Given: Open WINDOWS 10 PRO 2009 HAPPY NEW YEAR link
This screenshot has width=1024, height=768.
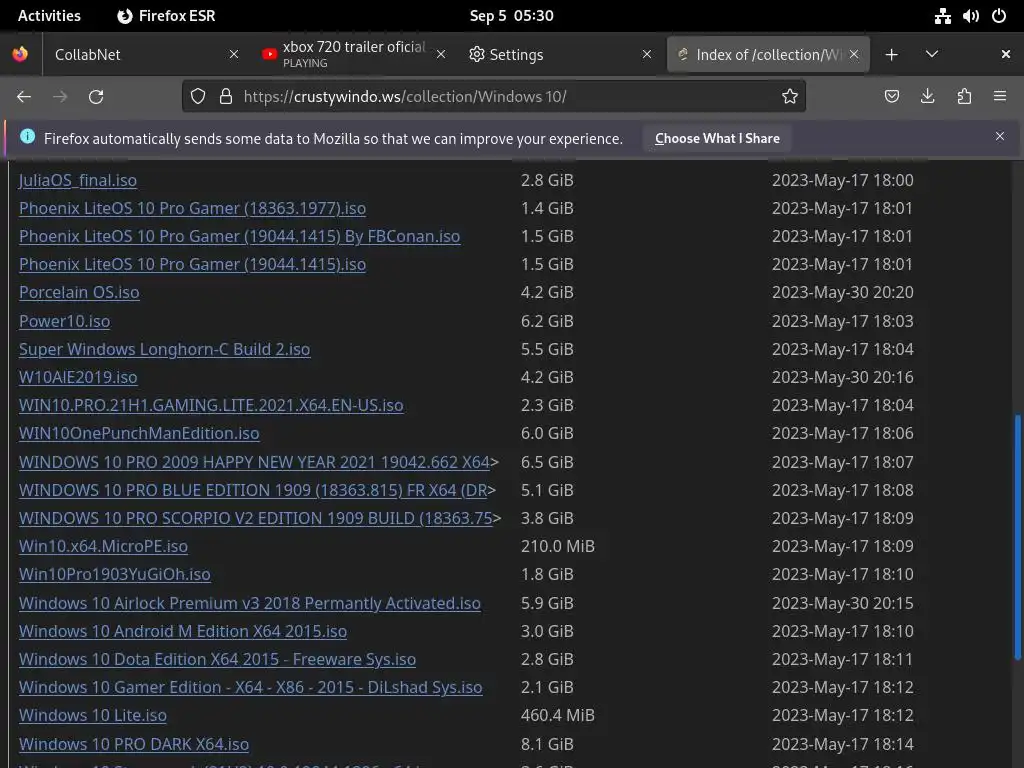Looking at the screenshot, I should click(x=255, y=462).
